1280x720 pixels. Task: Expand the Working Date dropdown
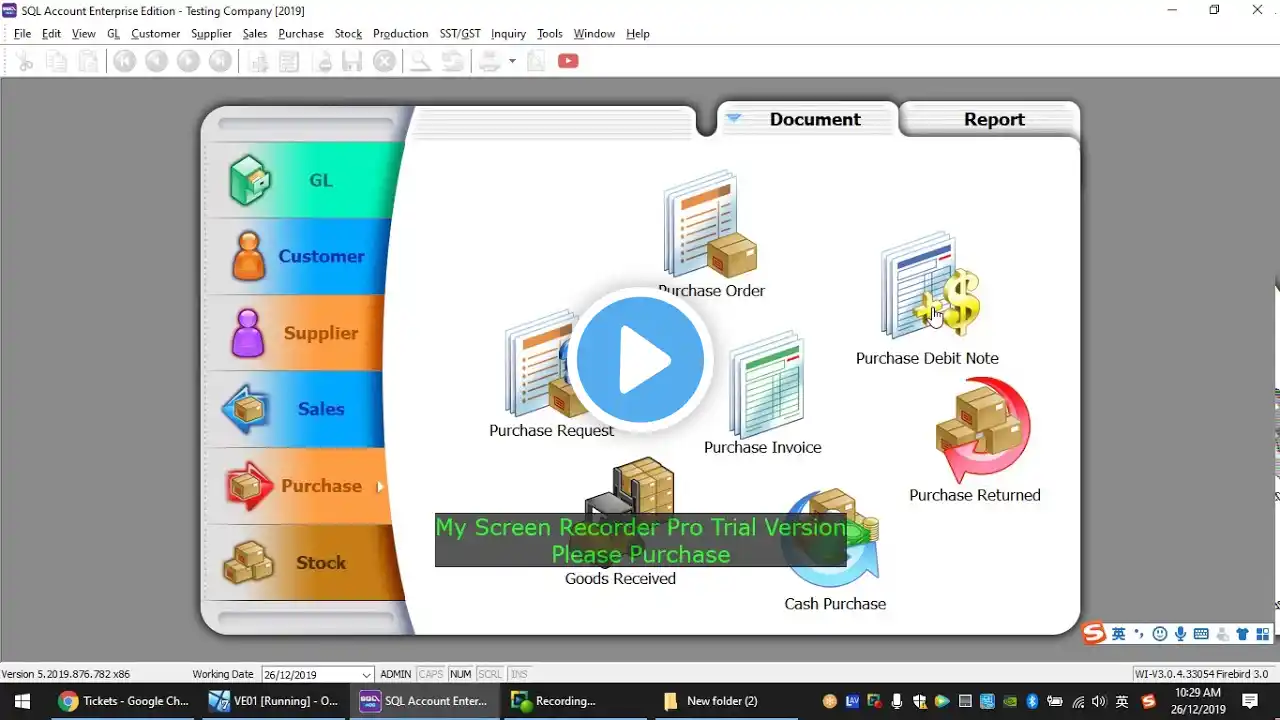coord(367,675)
